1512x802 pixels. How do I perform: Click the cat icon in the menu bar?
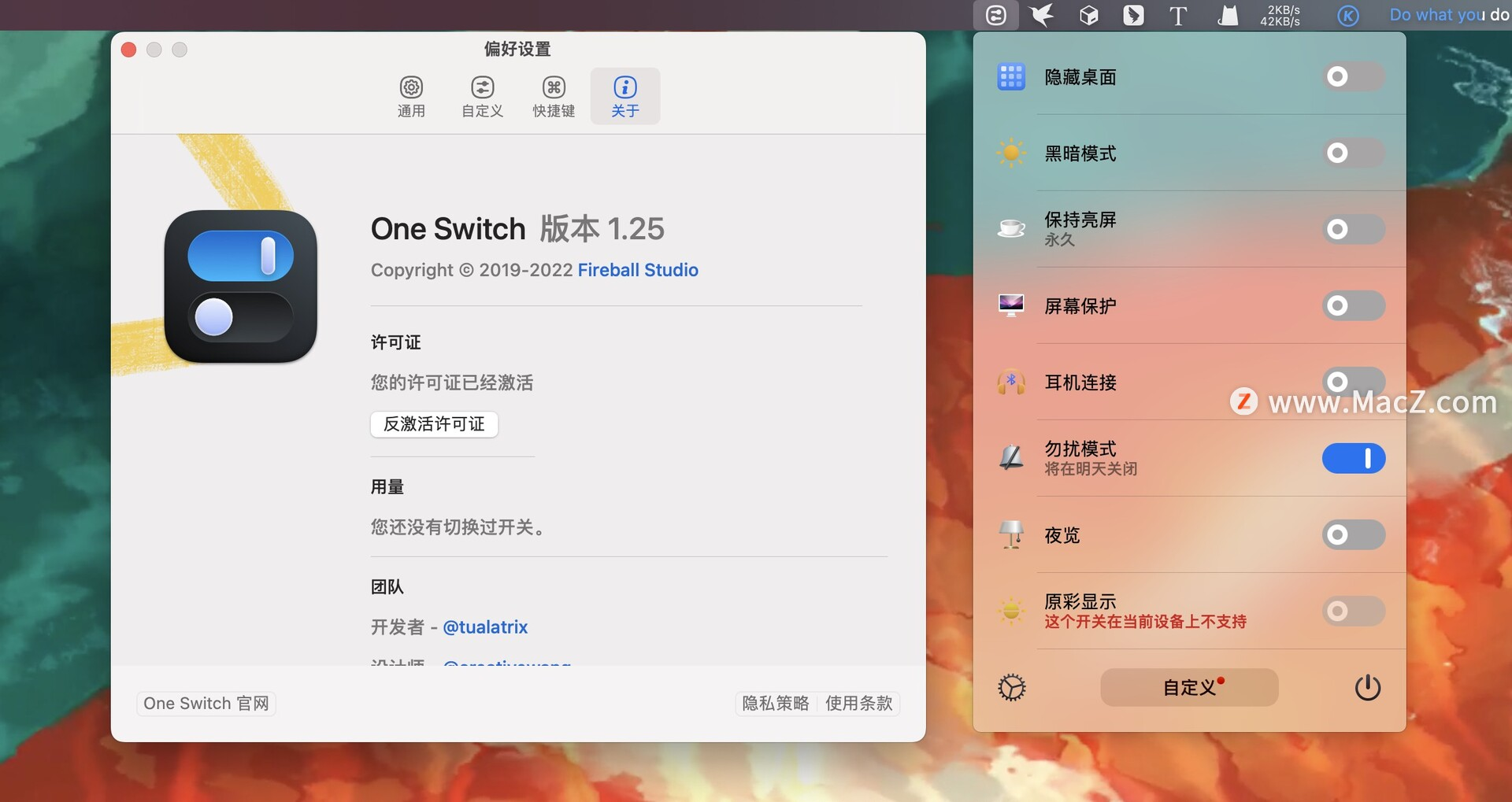1228,15
